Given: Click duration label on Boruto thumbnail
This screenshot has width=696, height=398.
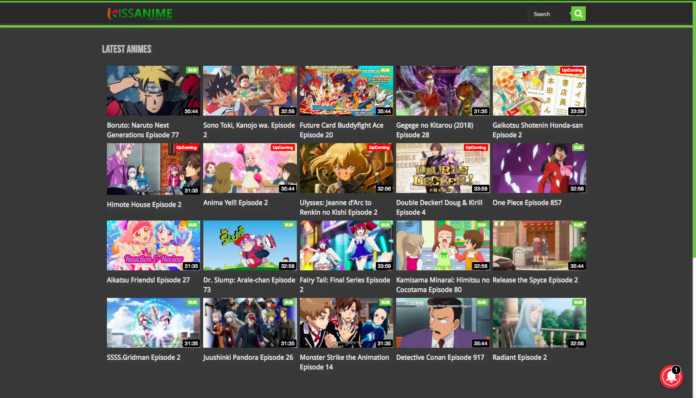Looking at the screenshot, I should (191, 111).
